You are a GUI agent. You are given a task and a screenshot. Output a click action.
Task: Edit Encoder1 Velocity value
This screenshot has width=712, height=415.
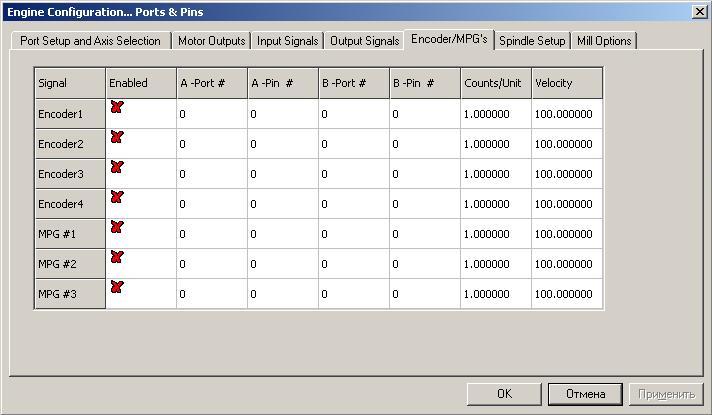567,114
